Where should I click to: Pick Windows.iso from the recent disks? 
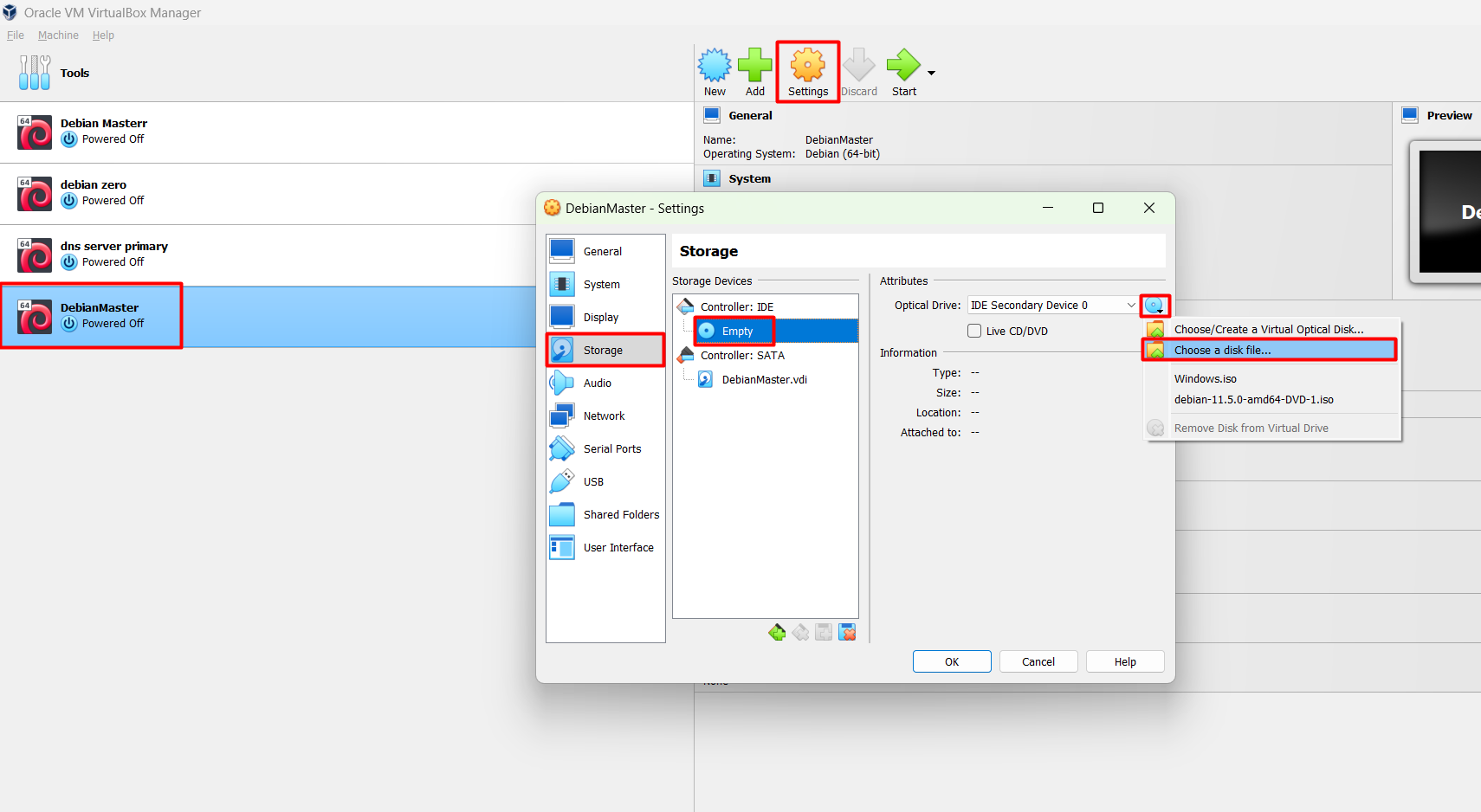tap(1272, 378)
